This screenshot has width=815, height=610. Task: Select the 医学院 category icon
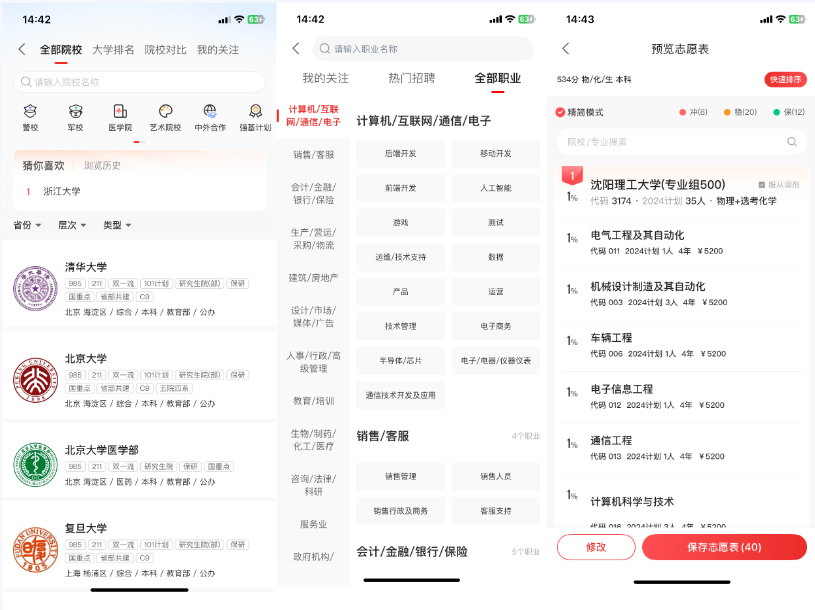tap(120, 111)
